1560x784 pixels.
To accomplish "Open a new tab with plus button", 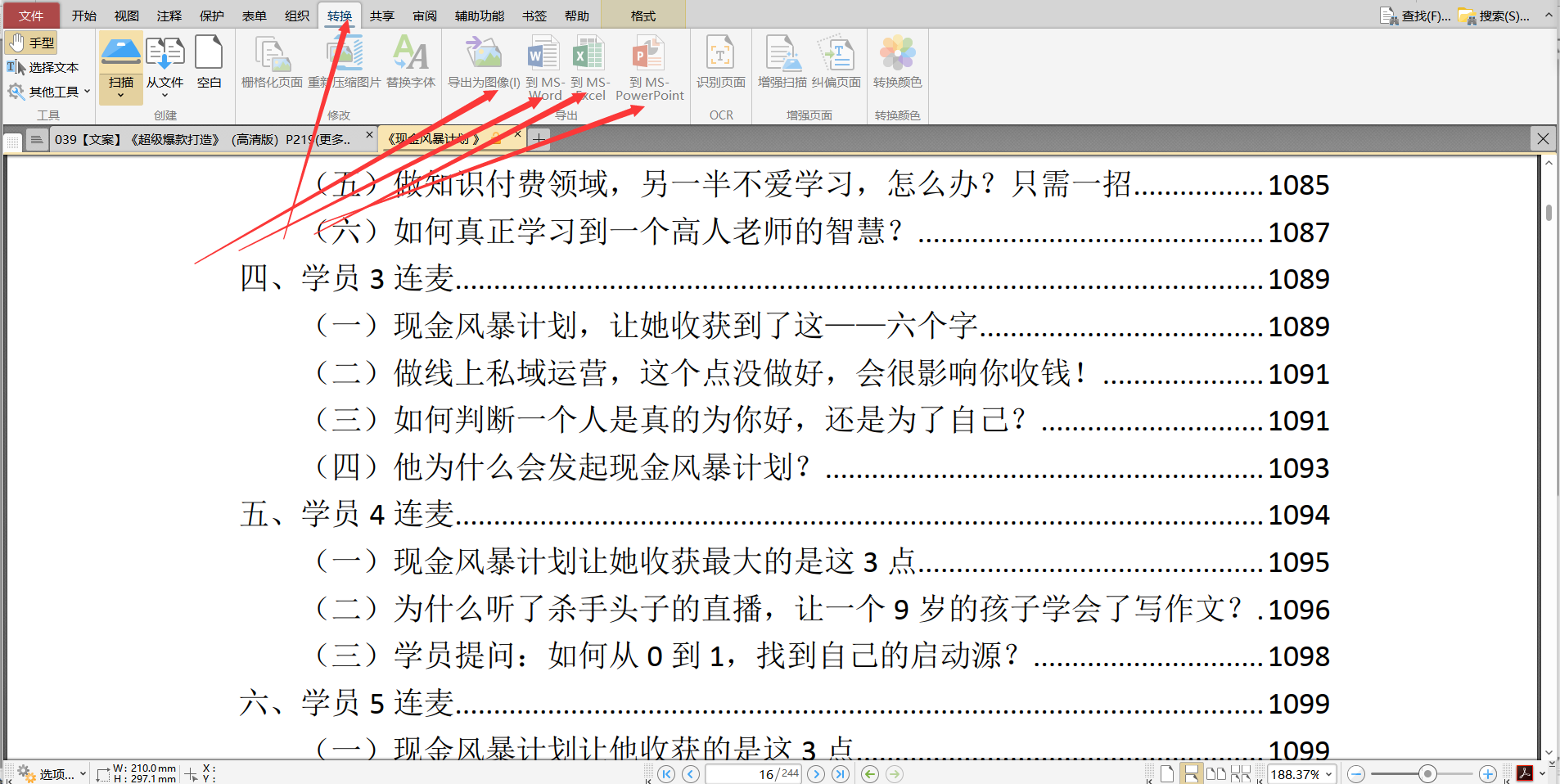I will coord(539,140).
